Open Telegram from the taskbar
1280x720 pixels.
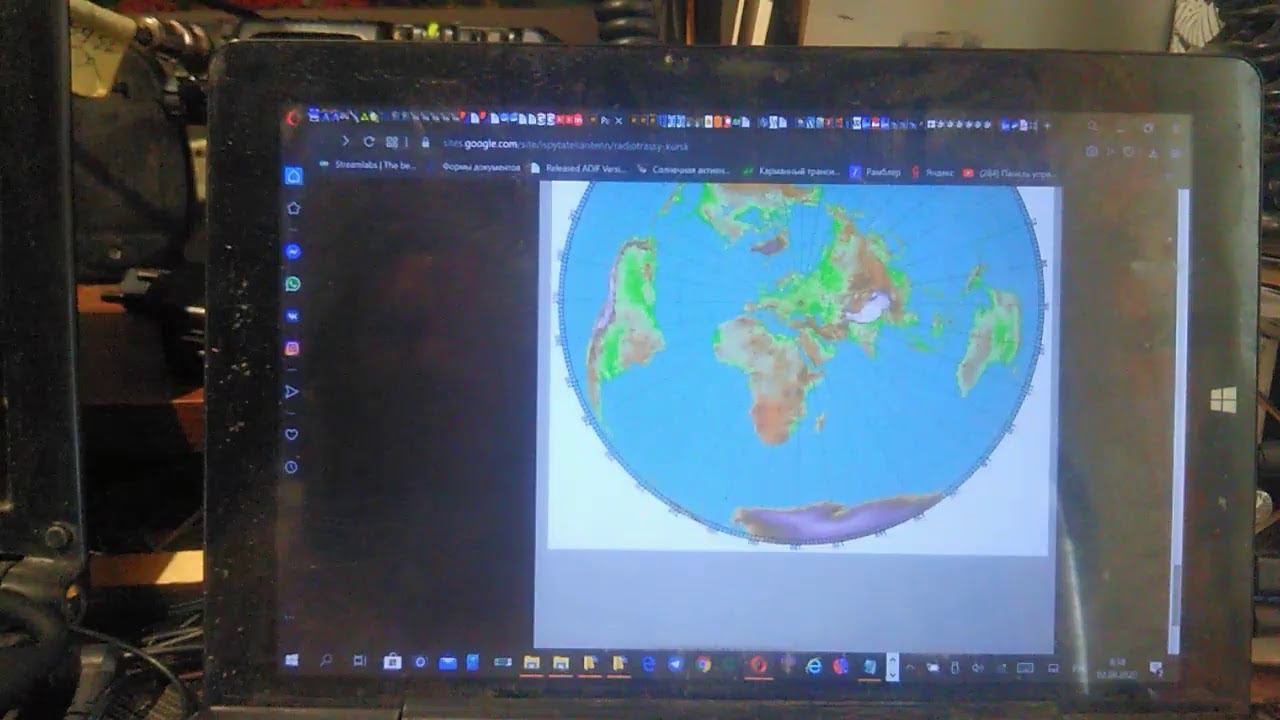[x=675, y=664]
